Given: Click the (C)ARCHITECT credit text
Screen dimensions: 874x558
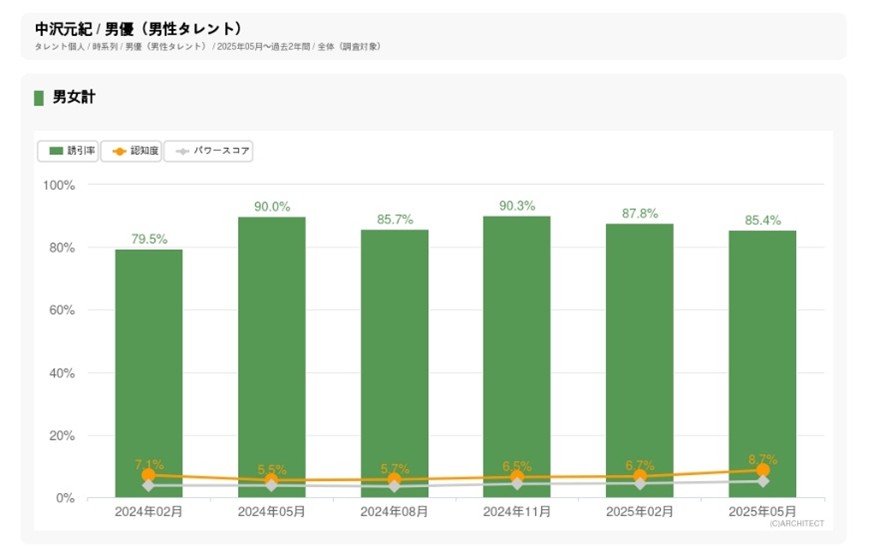Looking at the screenshot, I should (797, 523).
